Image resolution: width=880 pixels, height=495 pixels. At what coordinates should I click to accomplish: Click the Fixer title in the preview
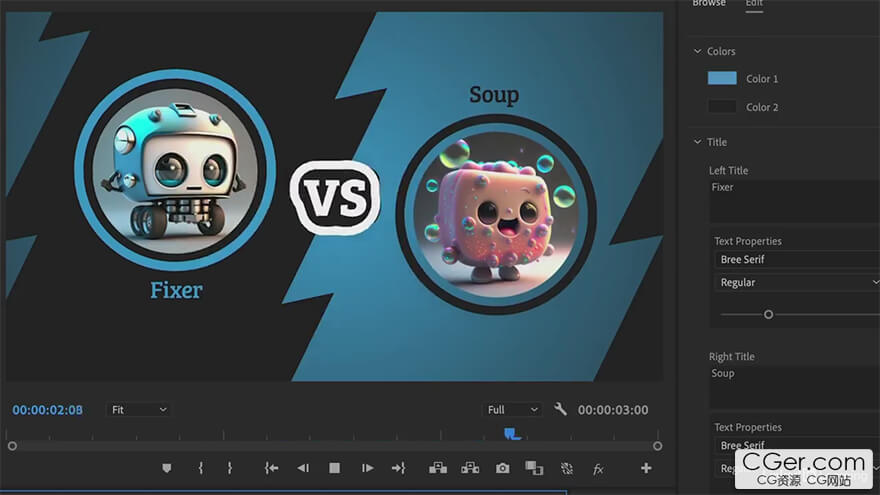[x=176, y=290]
